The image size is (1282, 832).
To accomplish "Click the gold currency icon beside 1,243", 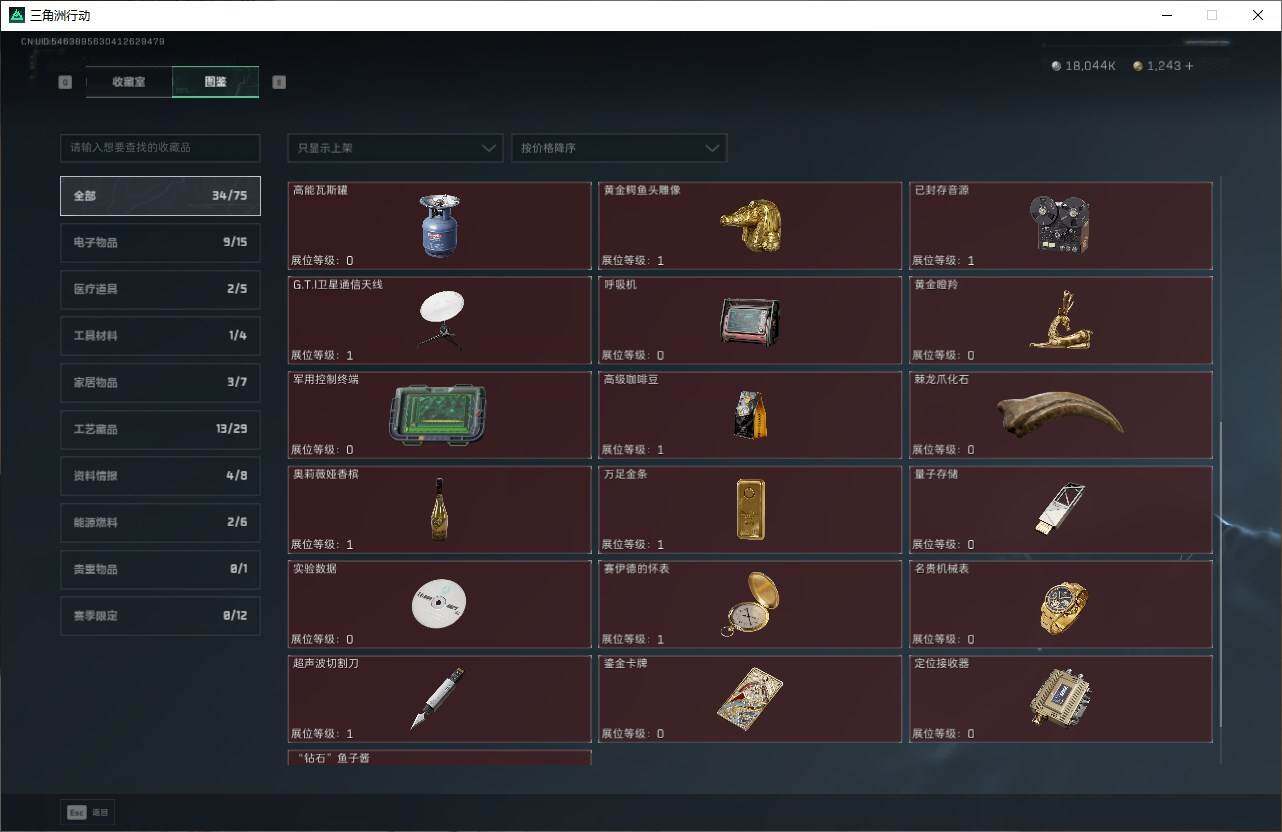I will click(x=1138, y=66).
